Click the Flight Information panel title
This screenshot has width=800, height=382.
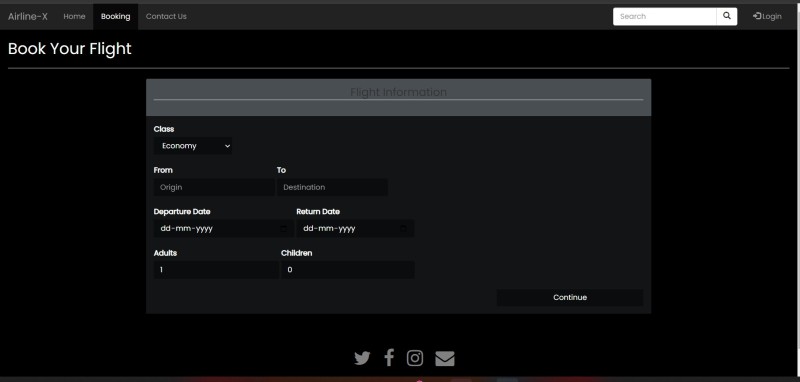pos(398,92)
